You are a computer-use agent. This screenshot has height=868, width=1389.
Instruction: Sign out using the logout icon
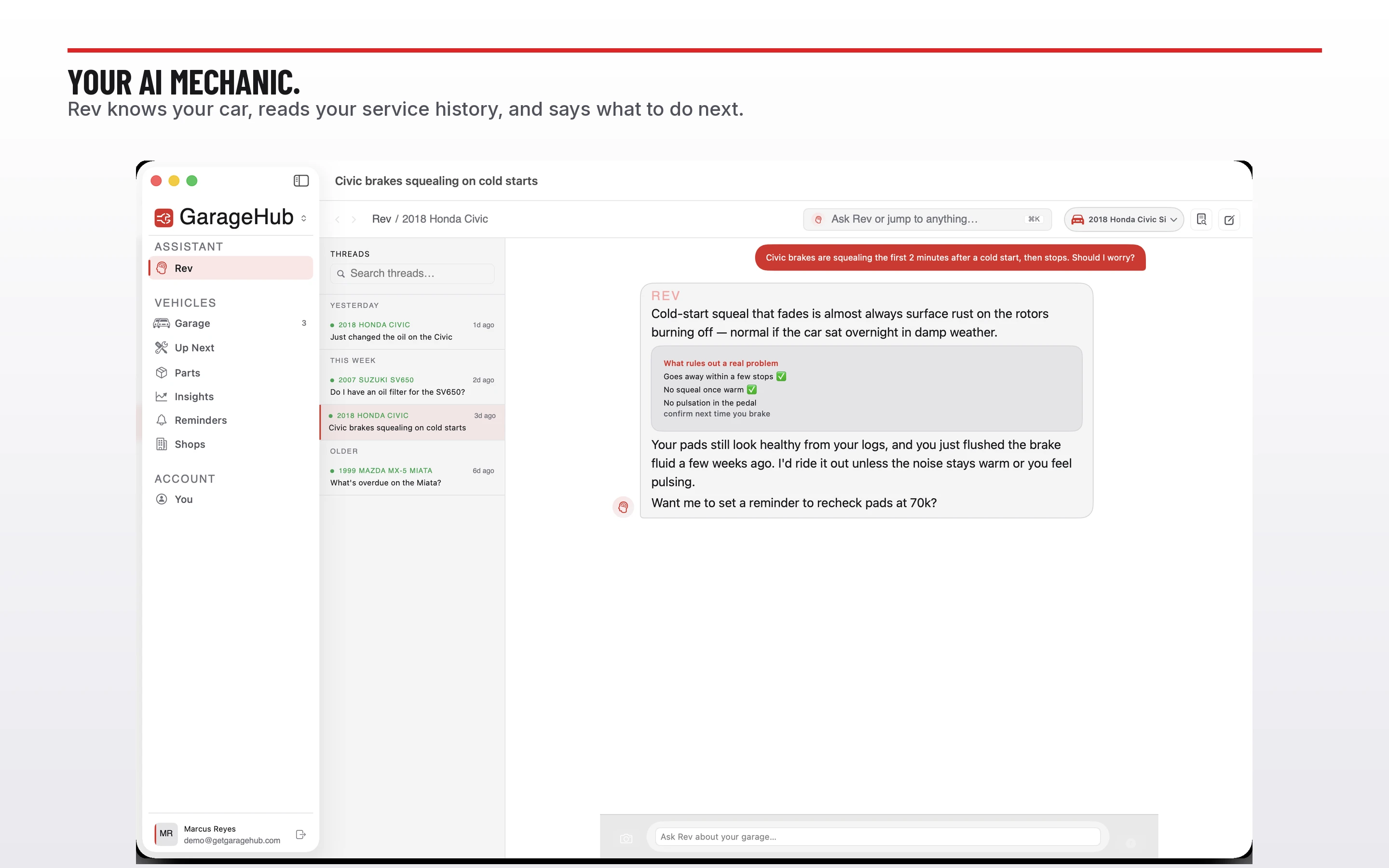pos(301,834)
